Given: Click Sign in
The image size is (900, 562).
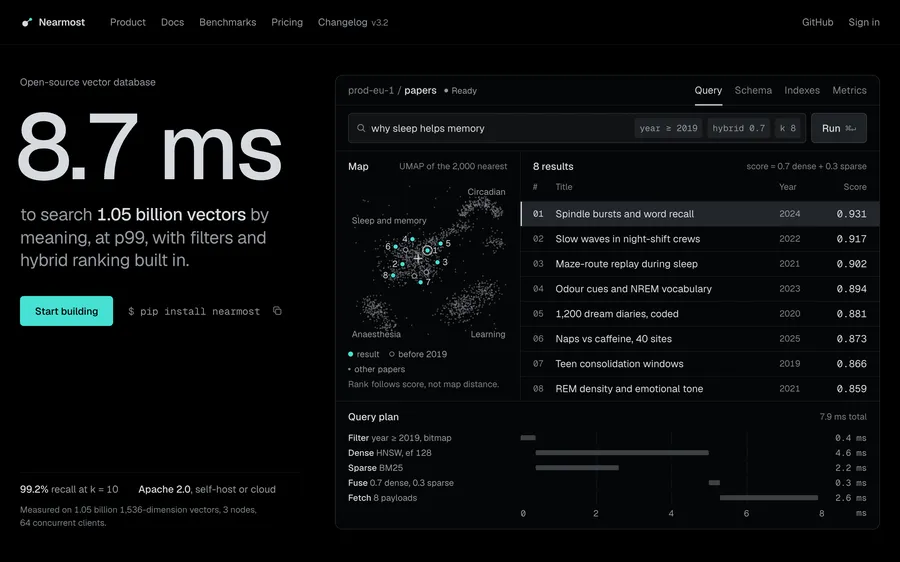Looking at the screenshot, I should pyautogui.click(x=864, y=22).
